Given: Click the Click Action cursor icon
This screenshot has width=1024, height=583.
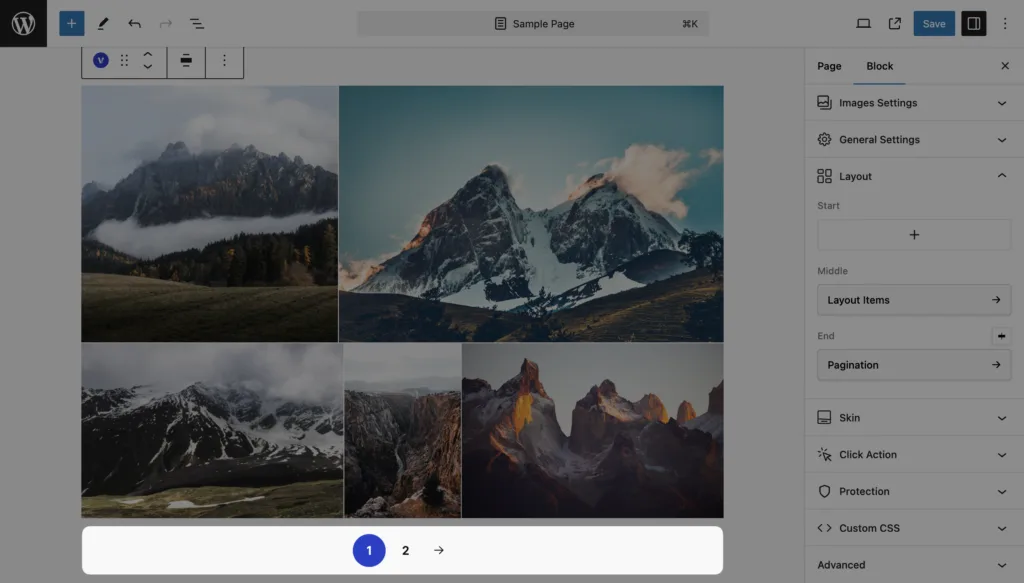Looking at the screenshot, I should [x=824, y=454].
